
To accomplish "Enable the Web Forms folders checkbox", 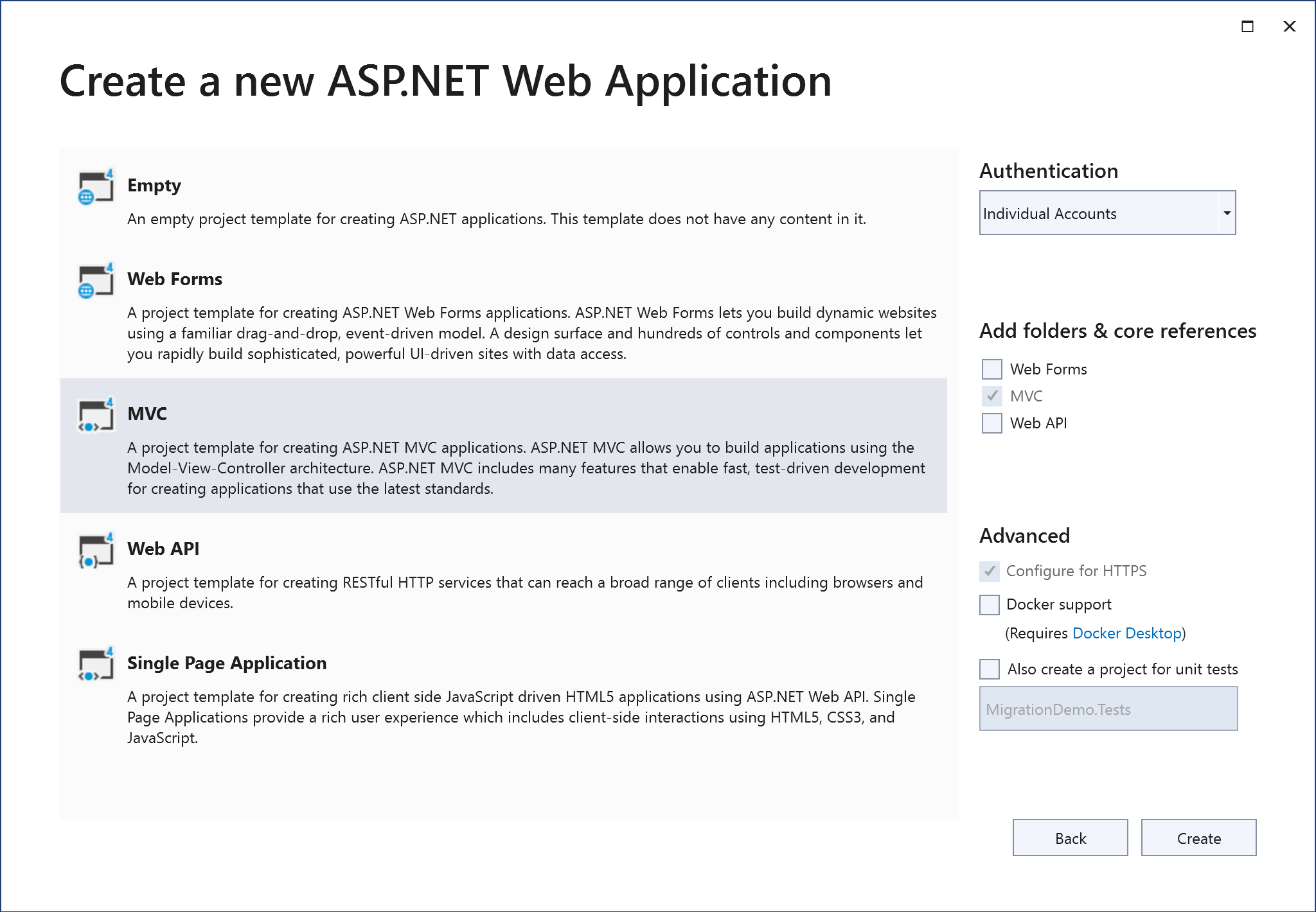I will pos(992,369).
